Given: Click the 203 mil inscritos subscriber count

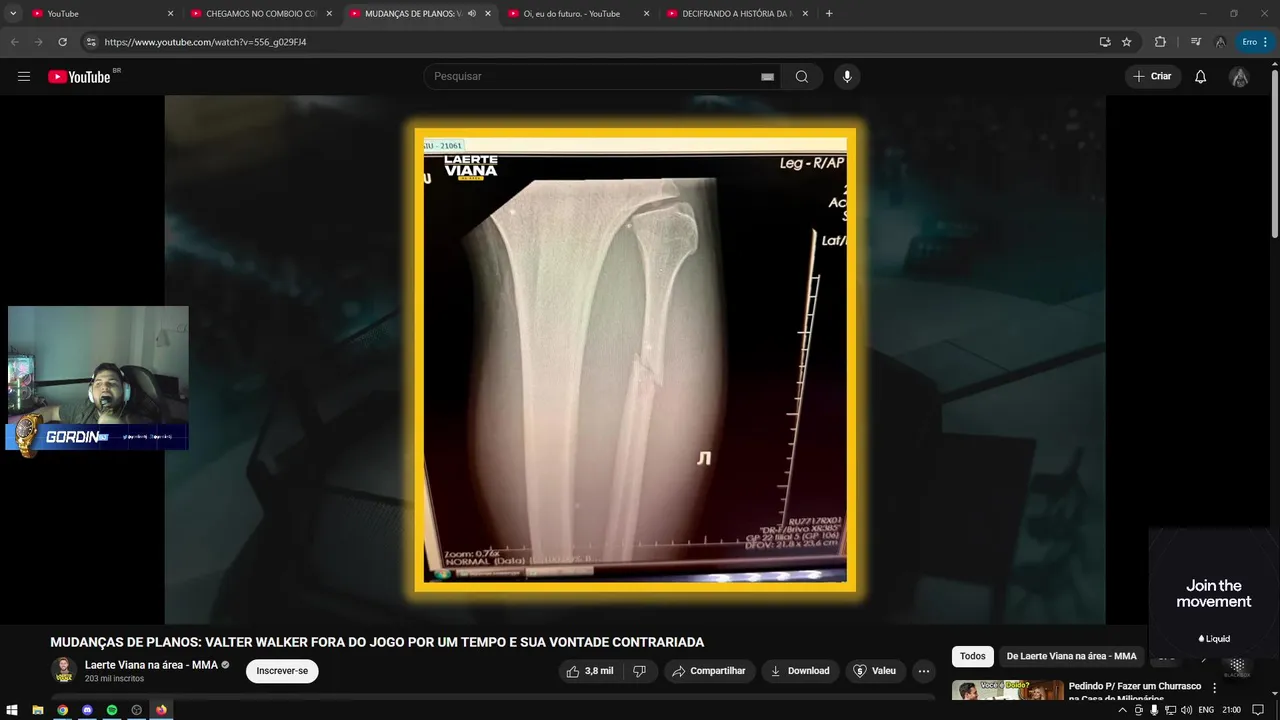Looking at the screenshot, I should (x=114, y=679).
